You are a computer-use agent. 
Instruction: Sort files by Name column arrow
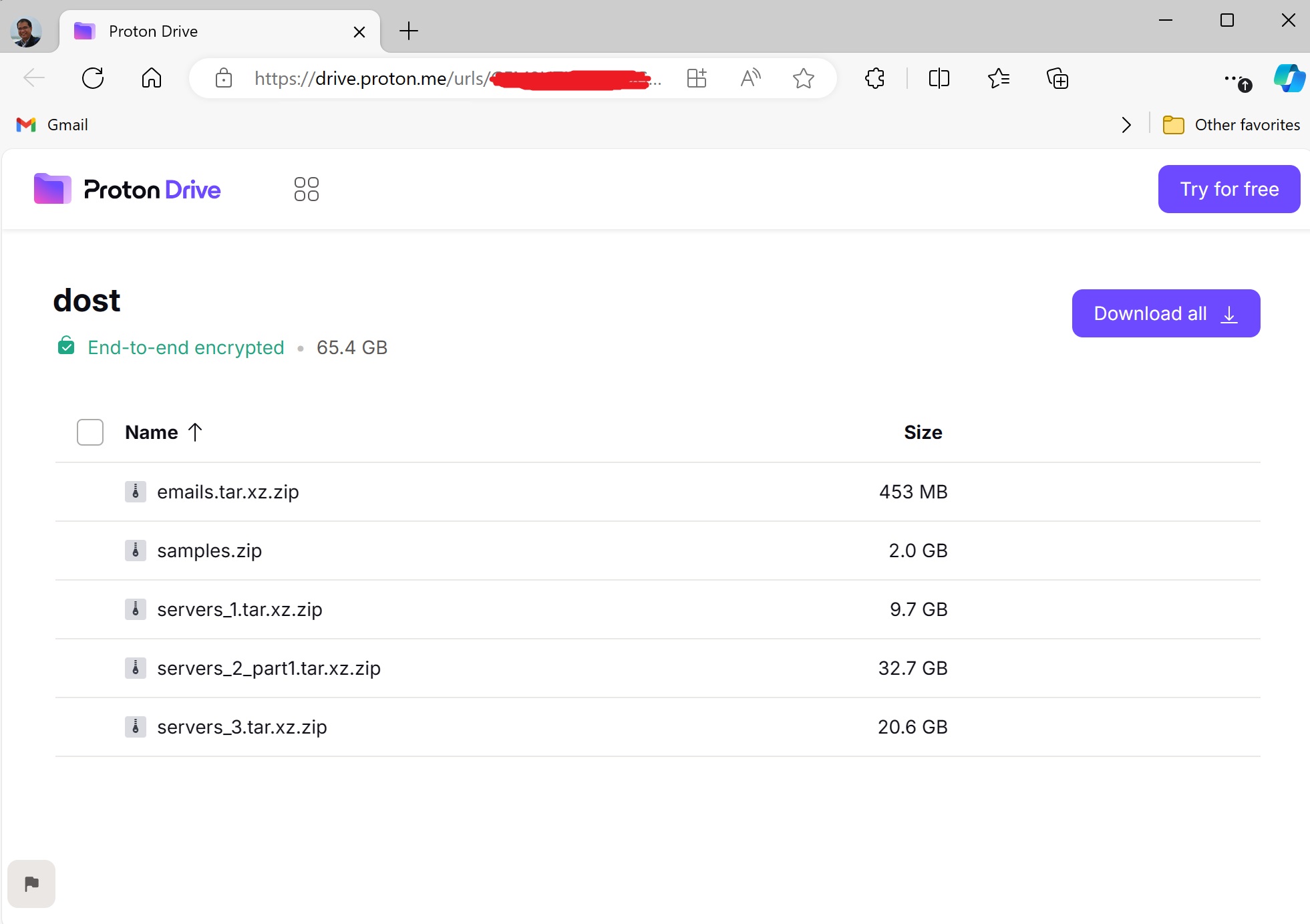[195, 432]
